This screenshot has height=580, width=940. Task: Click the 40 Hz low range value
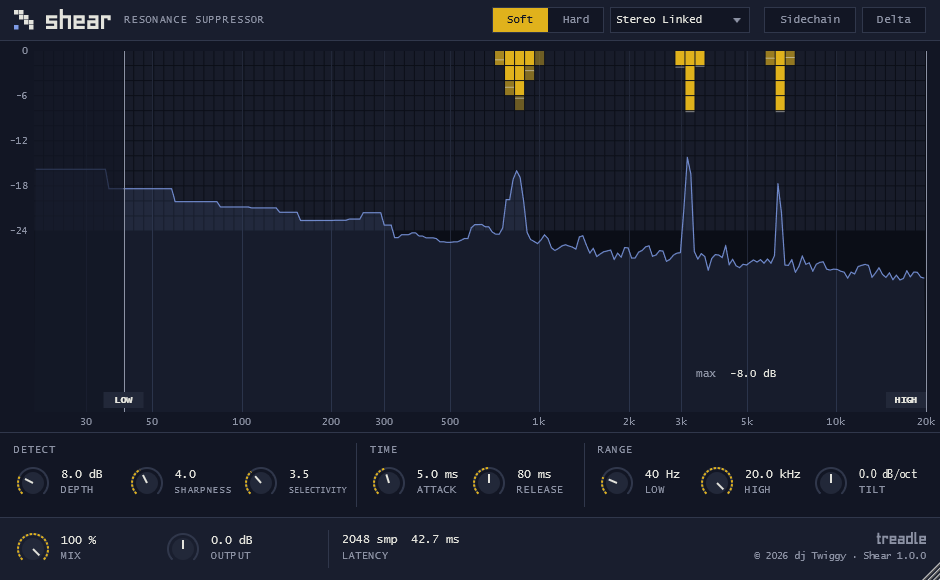662,474
